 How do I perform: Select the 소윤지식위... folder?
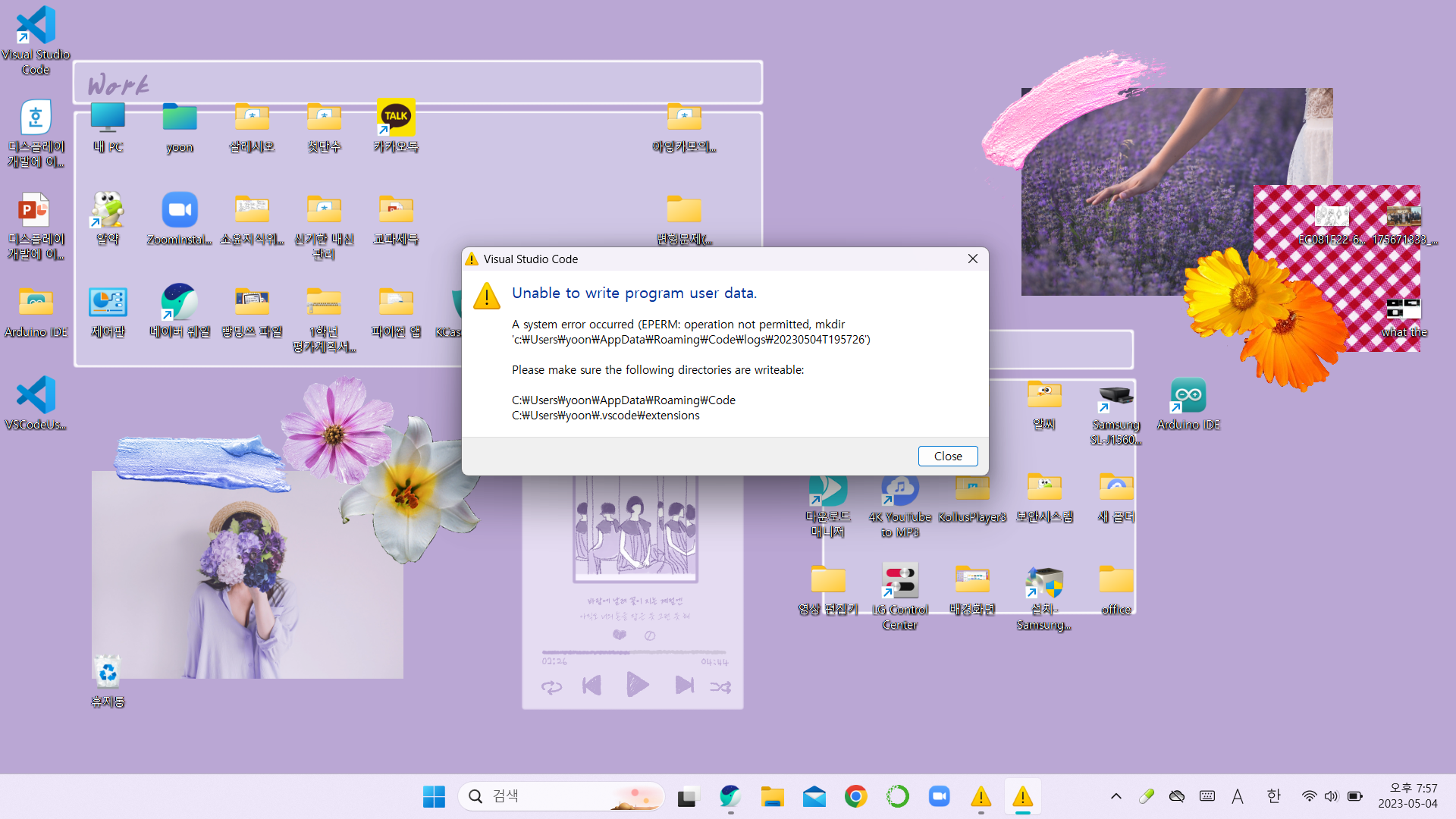252,218
